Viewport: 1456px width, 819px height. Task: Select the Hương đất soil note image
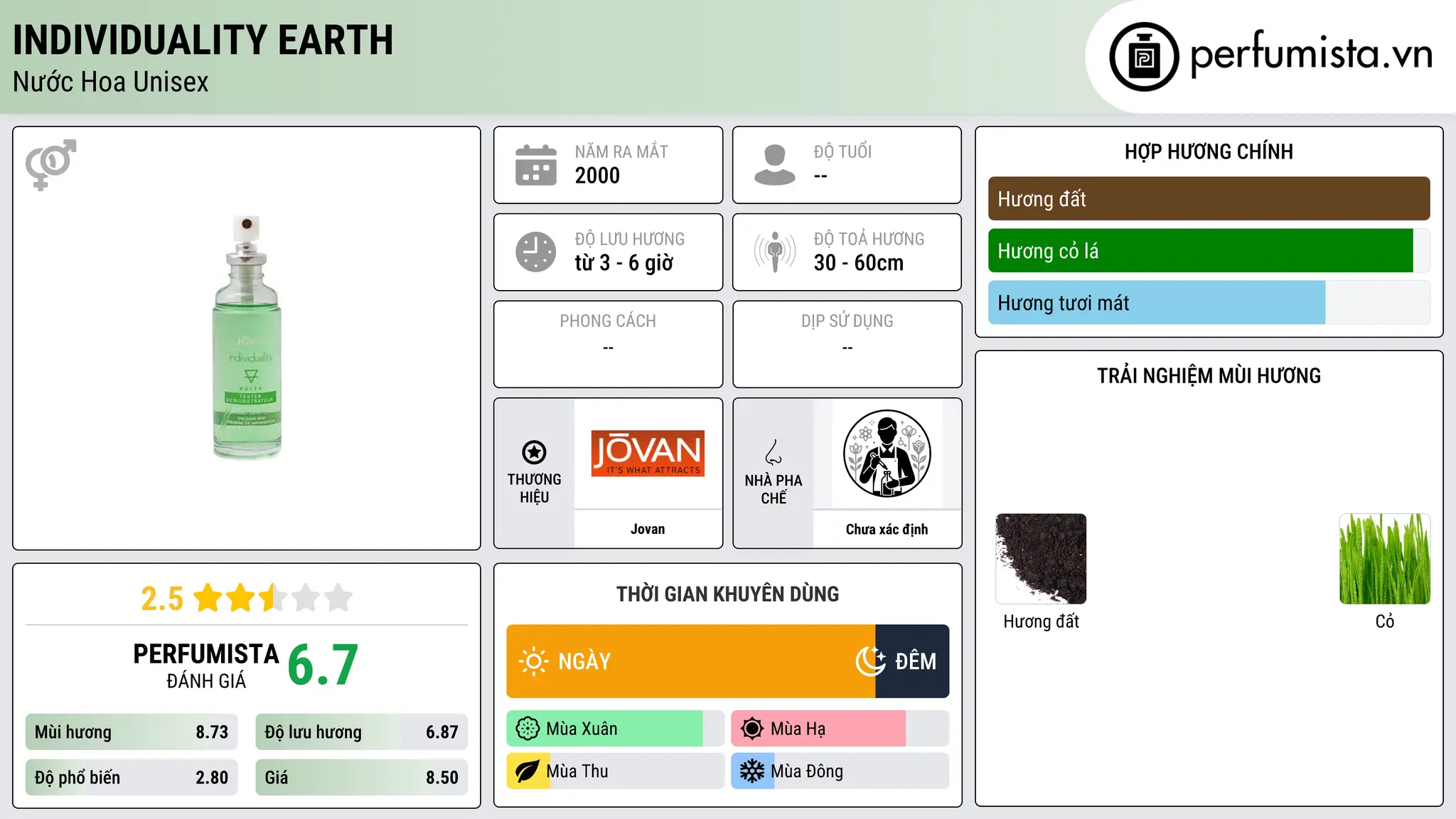click(1041, 559)
